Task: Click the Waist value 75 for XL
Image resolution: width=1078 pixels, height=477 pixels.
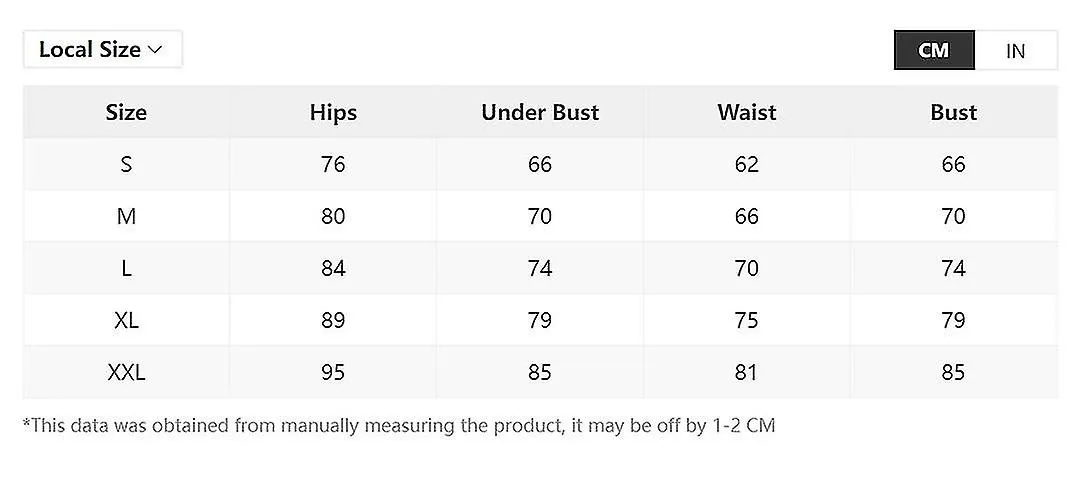Action: (747, 320)
